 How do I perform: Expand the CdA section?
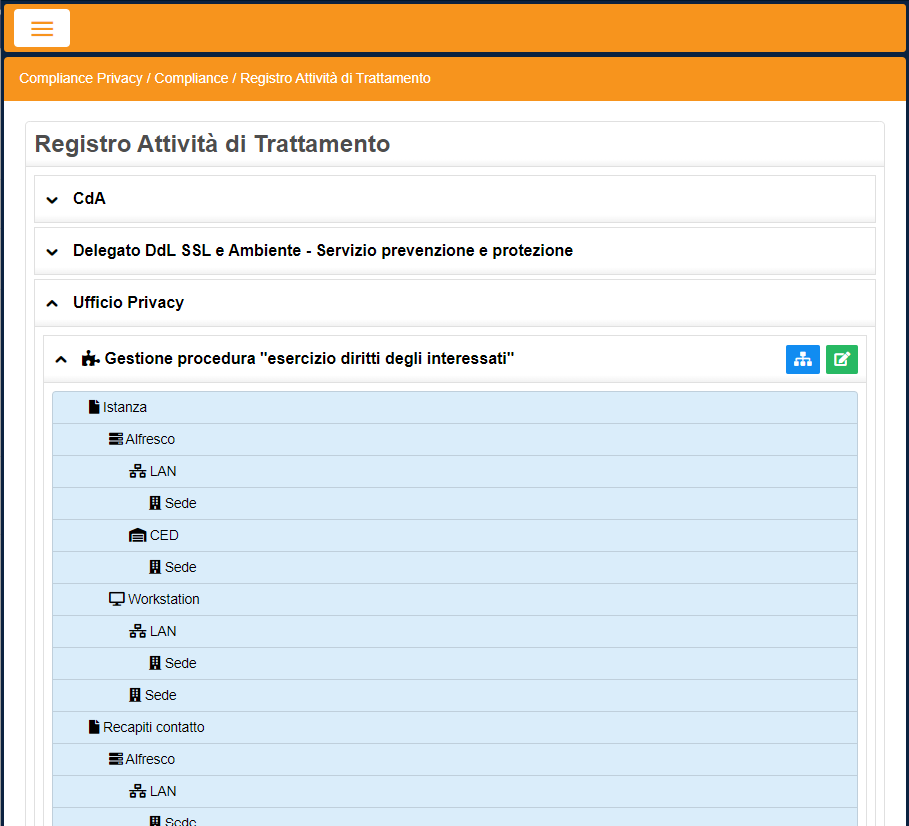click(x=51, y=199)
